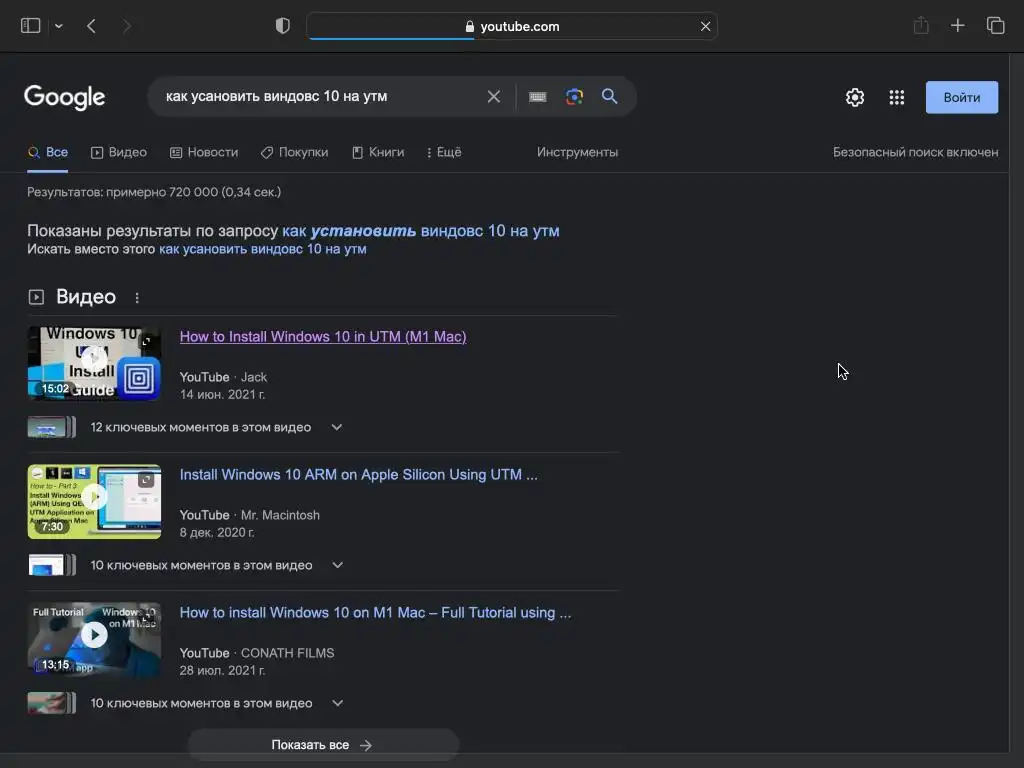
Task: Open the sidebar options dropdown chevron
Action: pos(59,26)
